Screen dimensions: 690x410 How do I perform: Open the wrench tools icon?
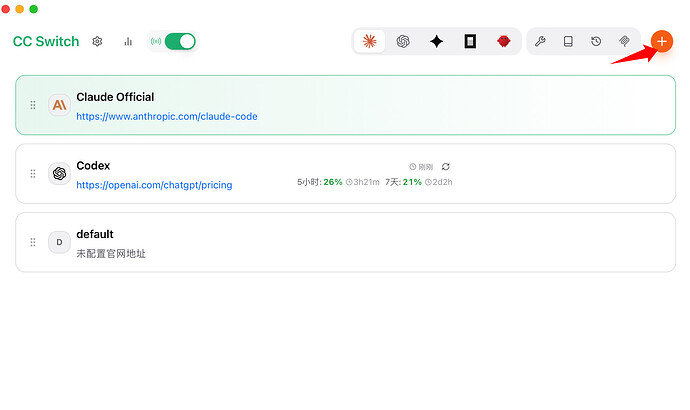point(540,41)
